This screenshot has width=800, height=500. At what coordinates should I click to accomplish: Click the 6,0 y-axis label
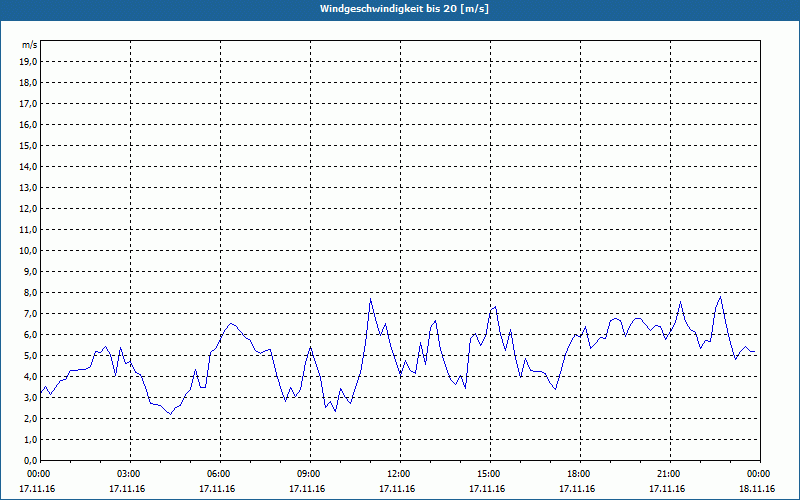point(30,335)
